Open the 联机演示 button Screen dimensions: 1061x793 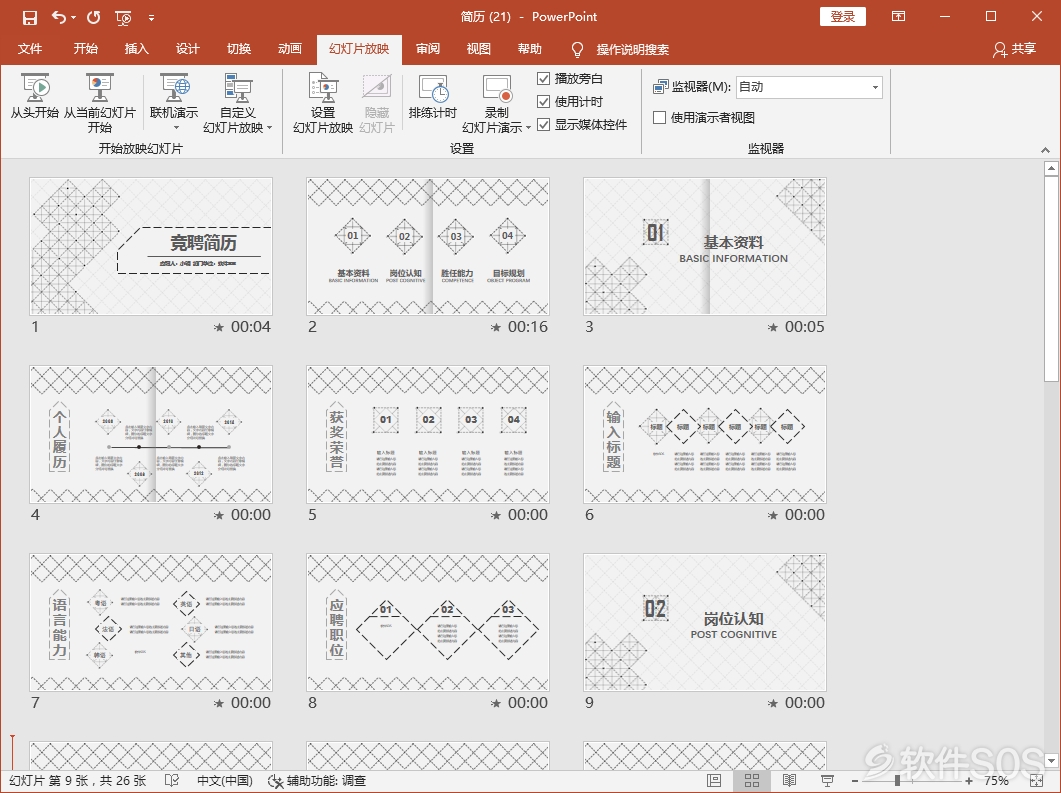pos(174,96)
